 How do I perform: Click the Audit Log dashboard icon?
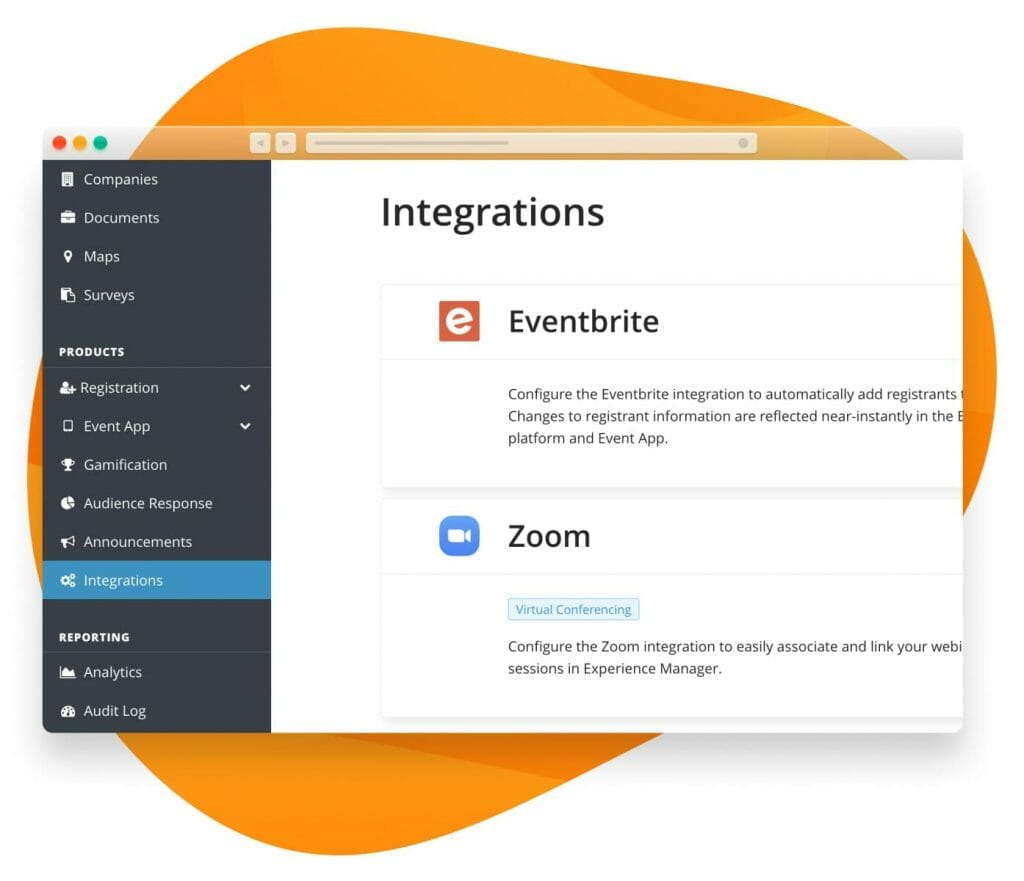[67, 711]
